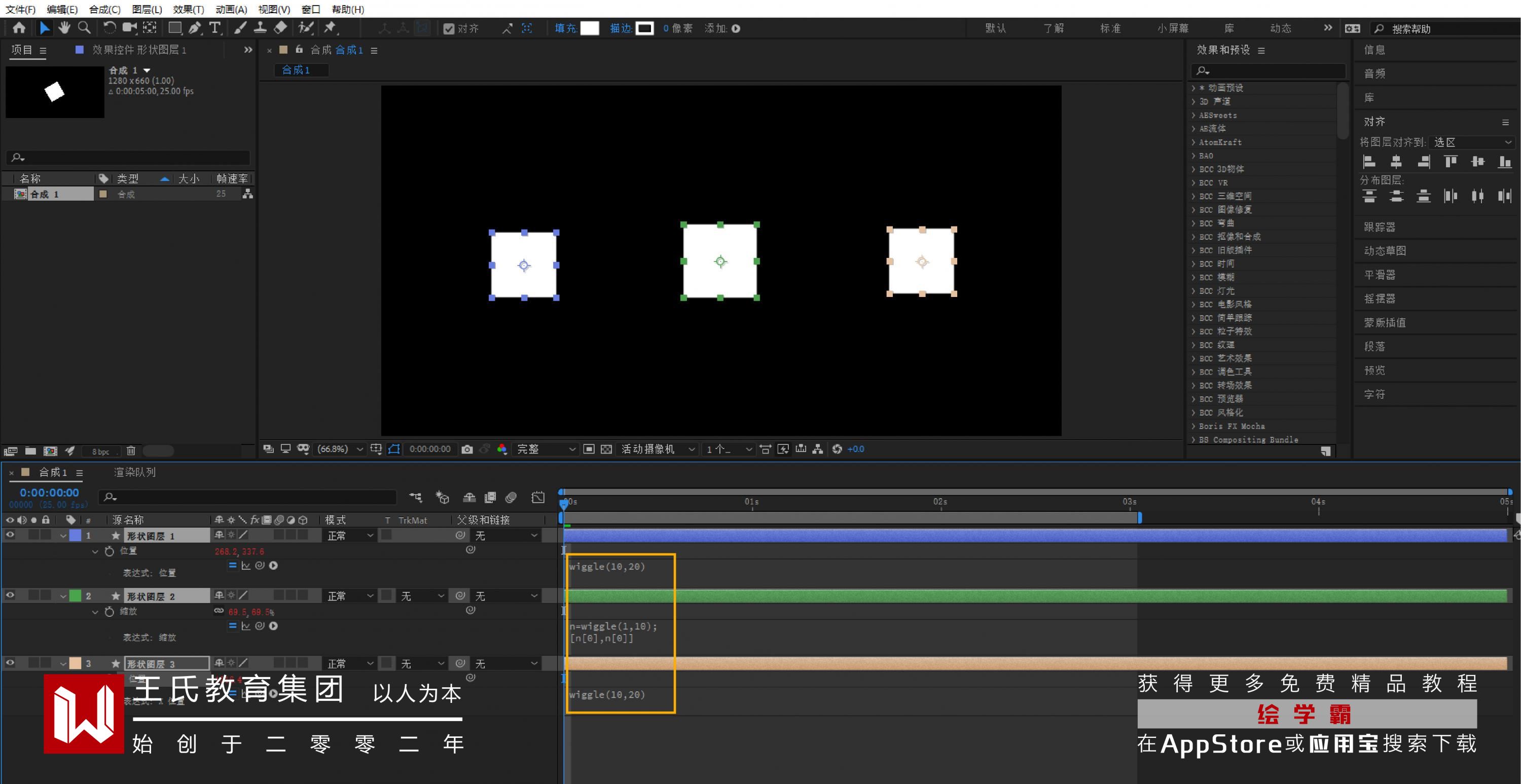Viewport: 1521px width, 784px height.
Task: Select the Hand tool
Action: click(x=64, y=28)
